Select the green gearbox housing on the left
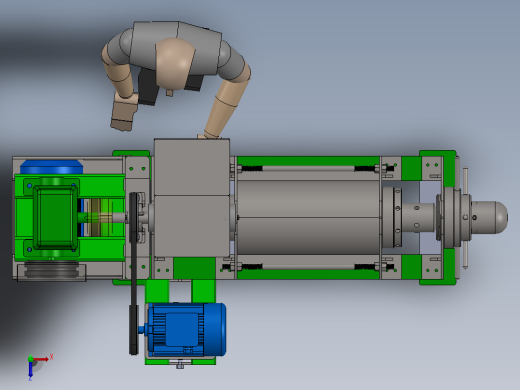Viewport: 520px width, 390px height. [x=55, y=218]
